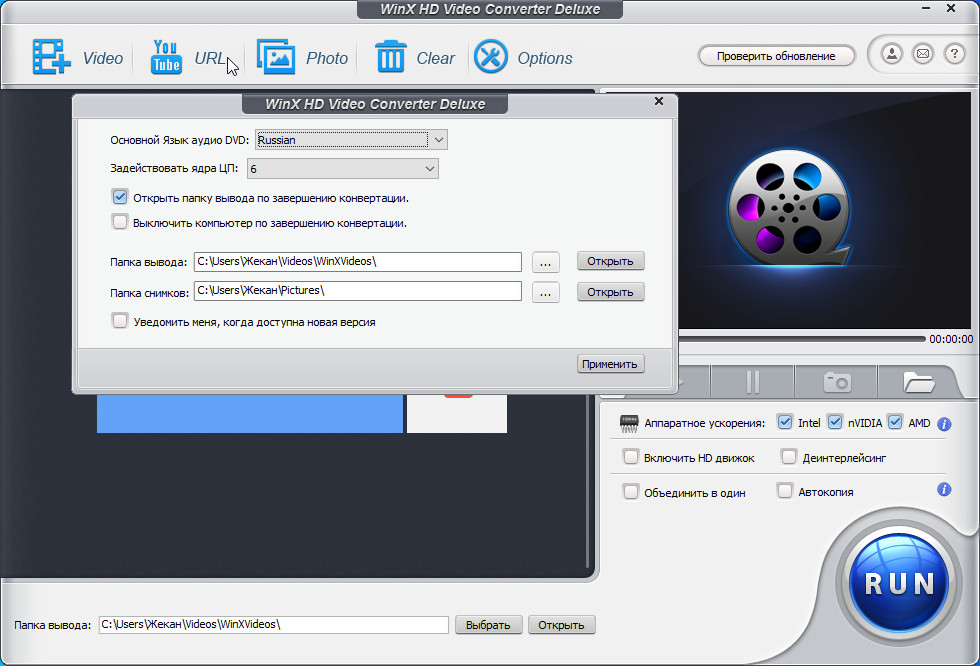Click the file list vertical scrollbar
This screenshot has height=666, width=980.
pyautogui.click(x=588, y=480)
